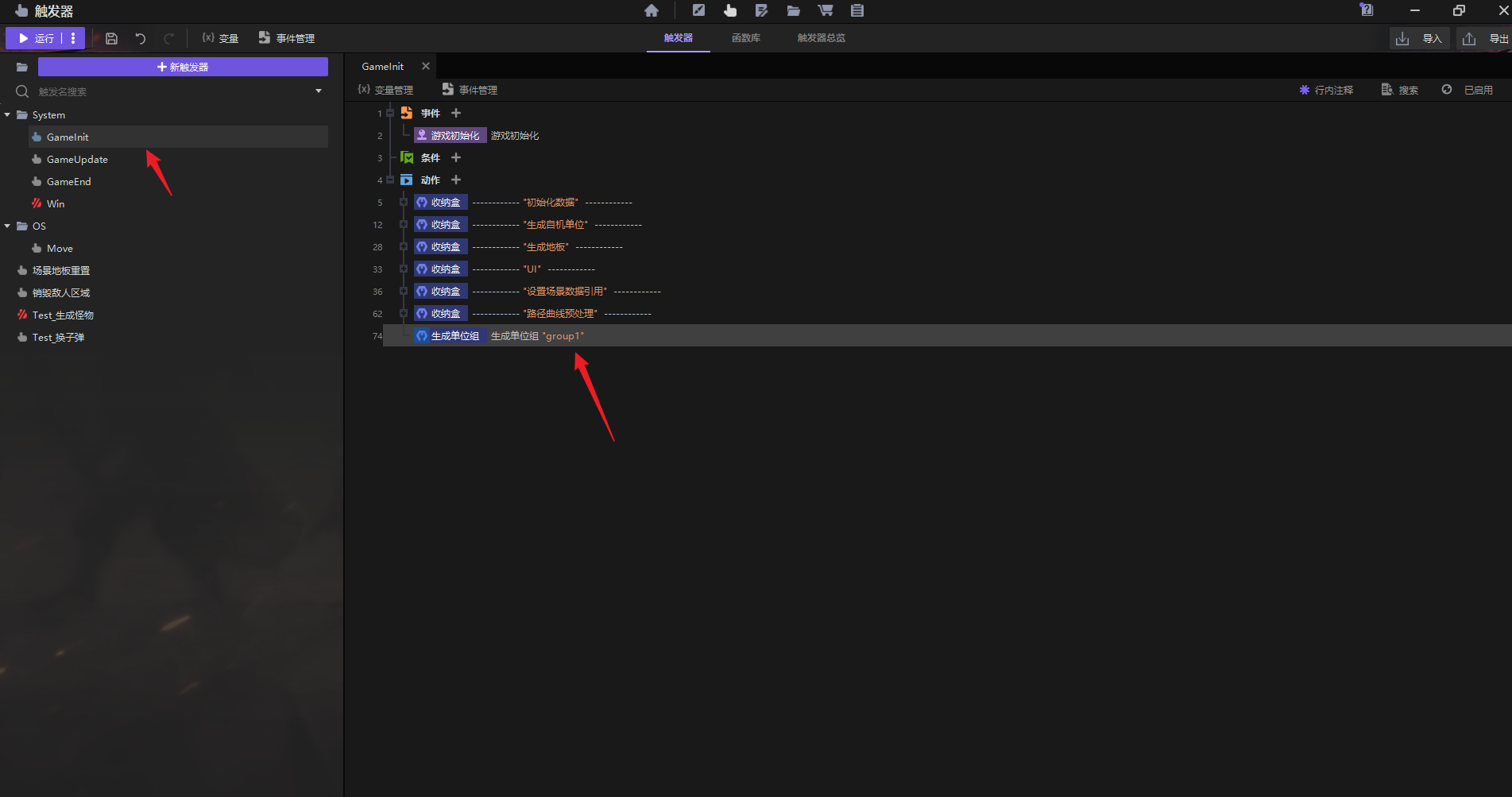Open 事件管理 in editor toolbar
Image resolution: width=1512 pixels, height=797 pixels.
470,90
